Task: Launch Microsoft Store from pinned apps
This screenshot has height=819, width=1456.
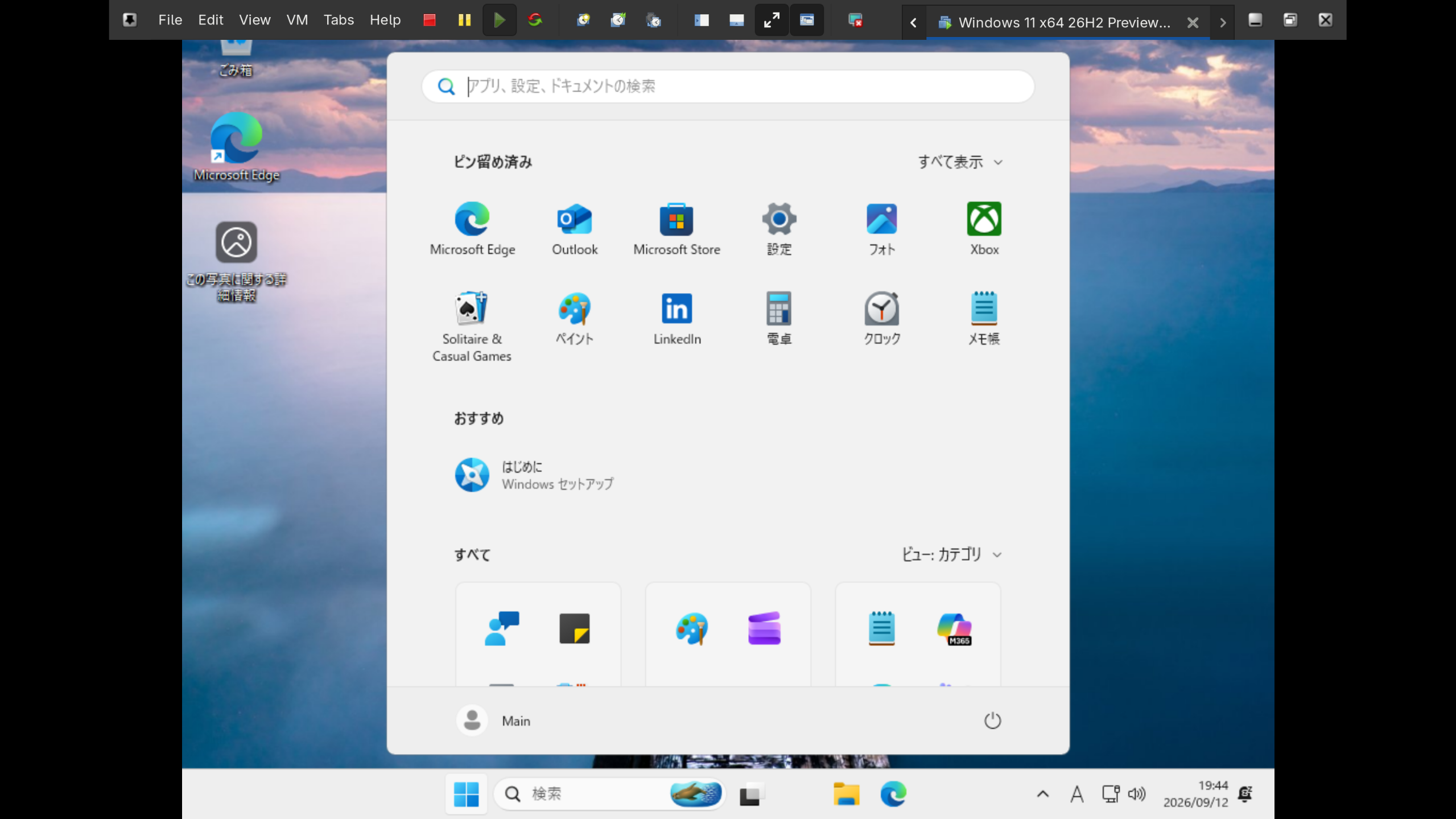Action: pyautogui.click(x=677, y=229)
